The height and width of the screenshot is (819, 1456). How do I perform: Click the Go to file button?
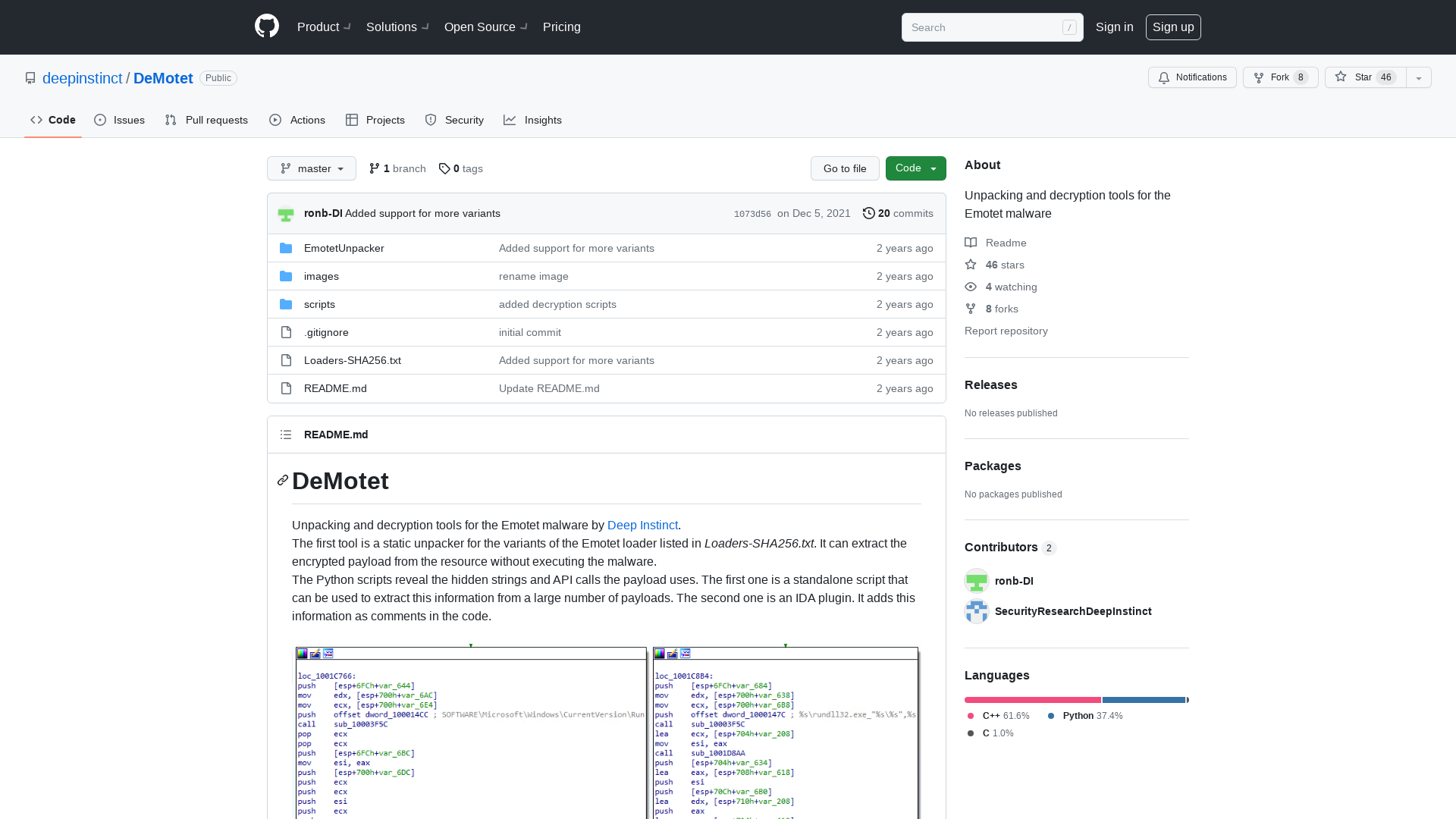pos(845,168)
